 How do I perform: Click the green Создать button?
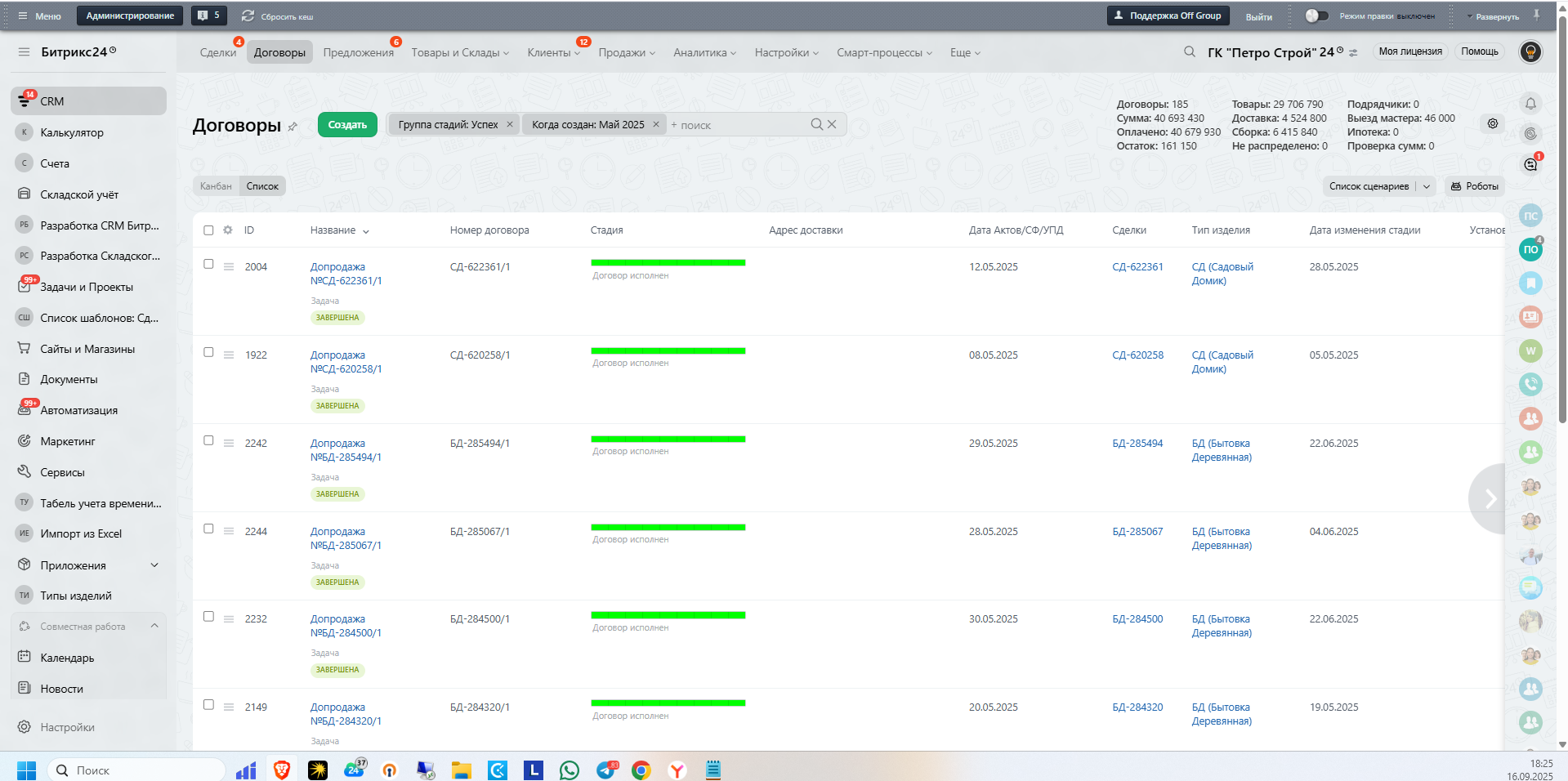(347, 125)
